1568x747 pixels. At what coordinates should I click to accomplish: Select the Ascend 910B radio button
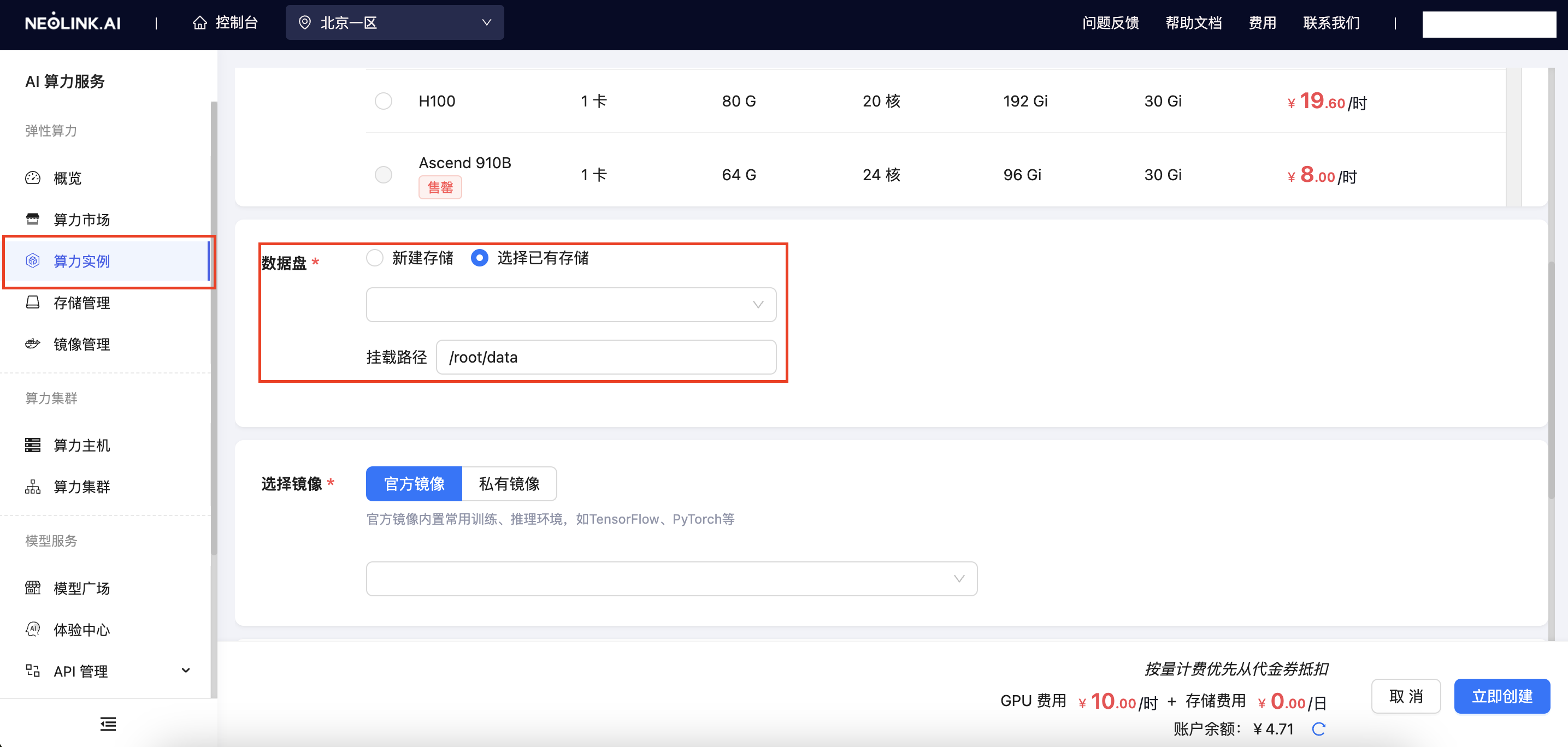(x=384, y=175)
